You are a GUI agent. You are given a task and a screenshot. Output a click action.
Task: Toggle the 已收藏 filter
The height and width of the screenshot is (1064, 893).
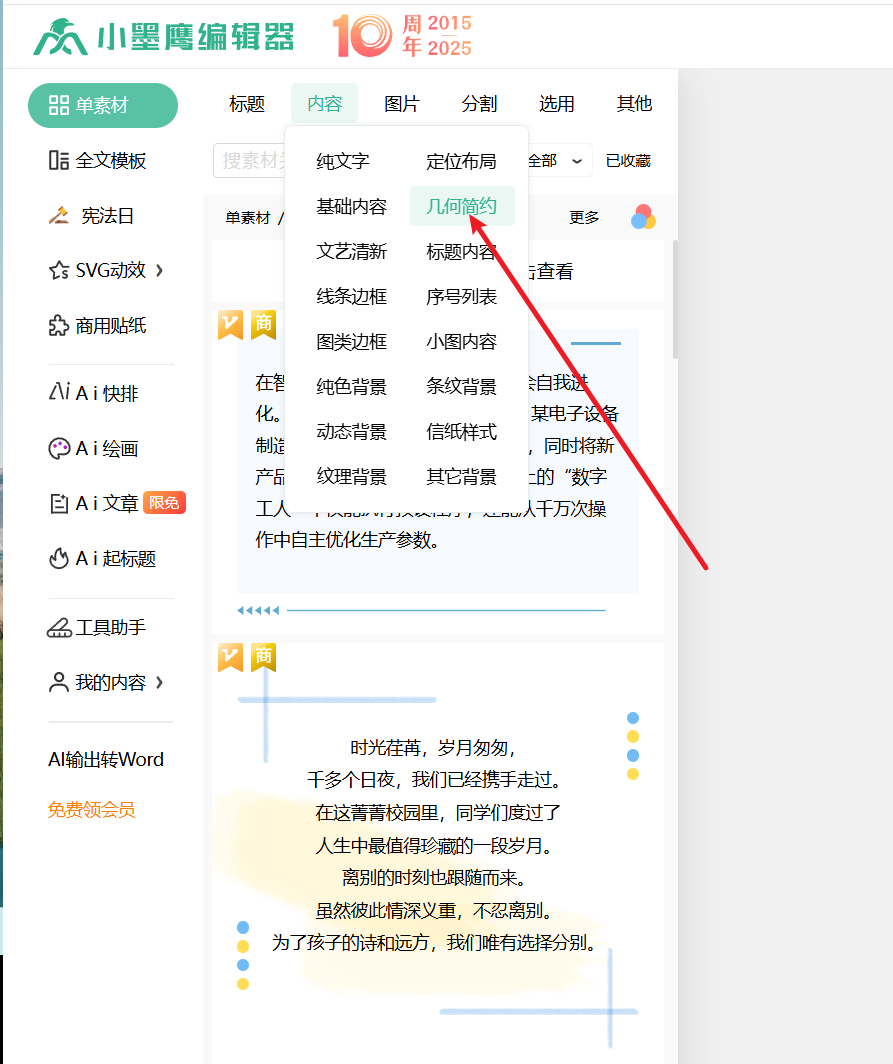pyautogui.click(x=628, y=160)
